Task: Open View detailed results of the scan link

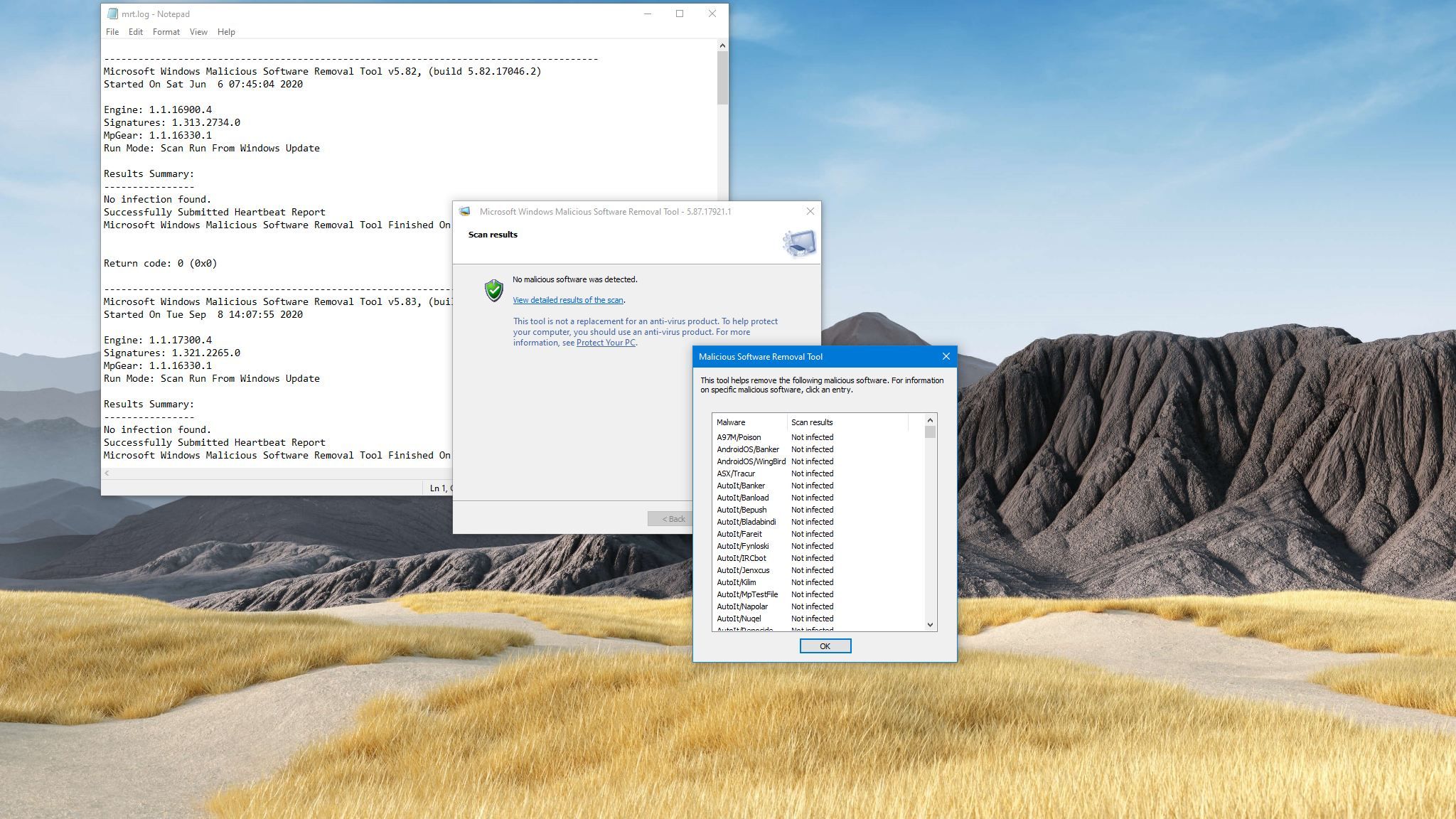Action: (x=567, y=300)
